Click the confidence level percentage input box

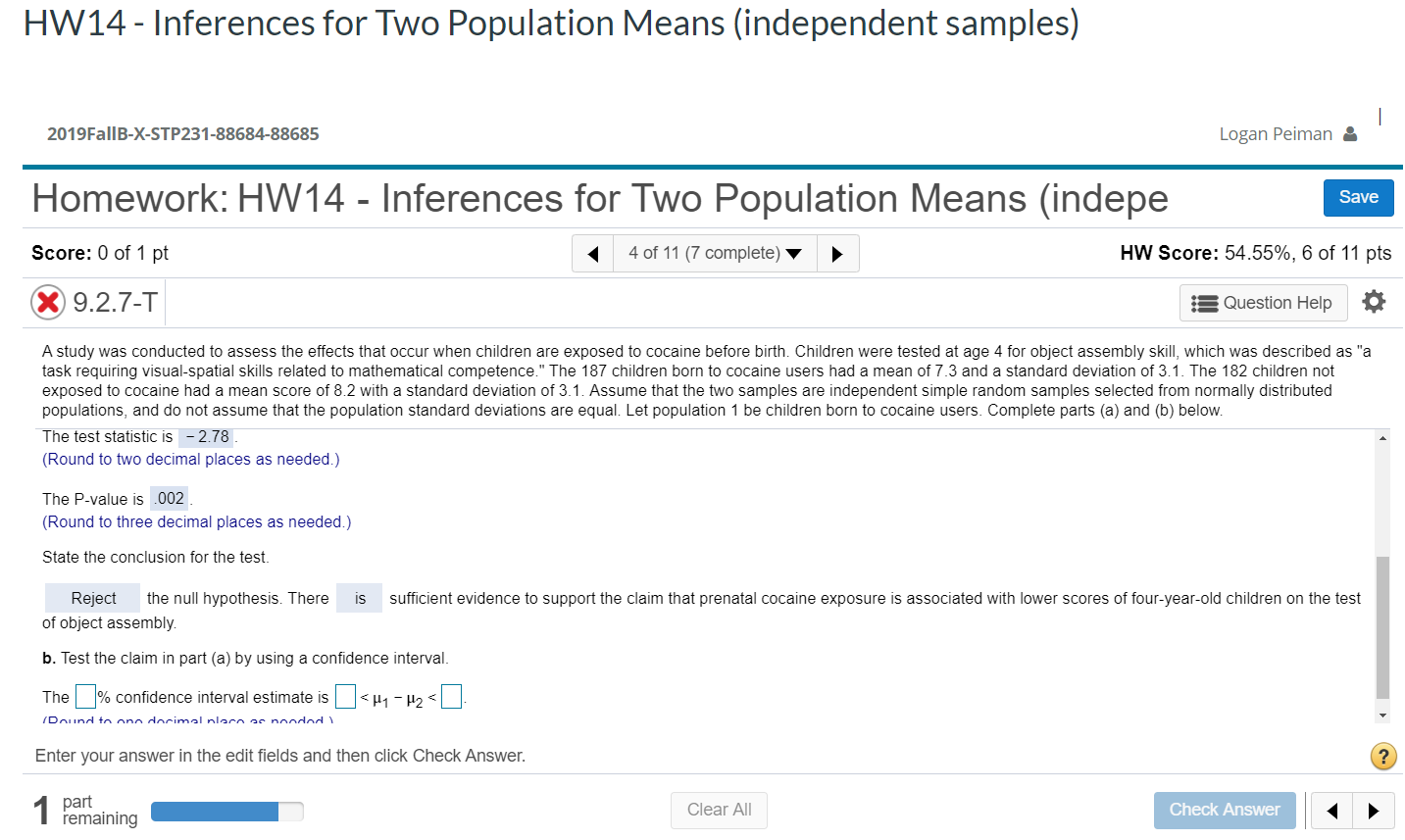click(x=85, y=696)
